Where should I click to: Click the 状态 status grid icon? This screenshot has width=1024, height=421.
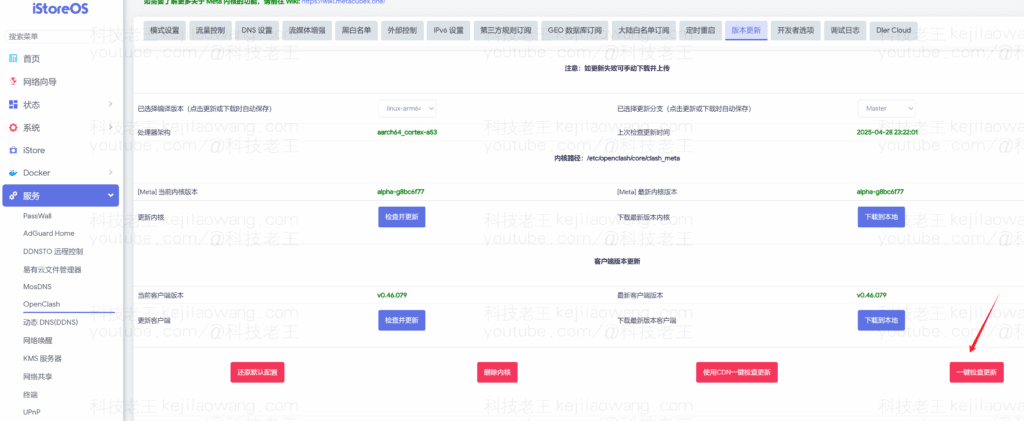pyautogui.click(x=13, y=104)
